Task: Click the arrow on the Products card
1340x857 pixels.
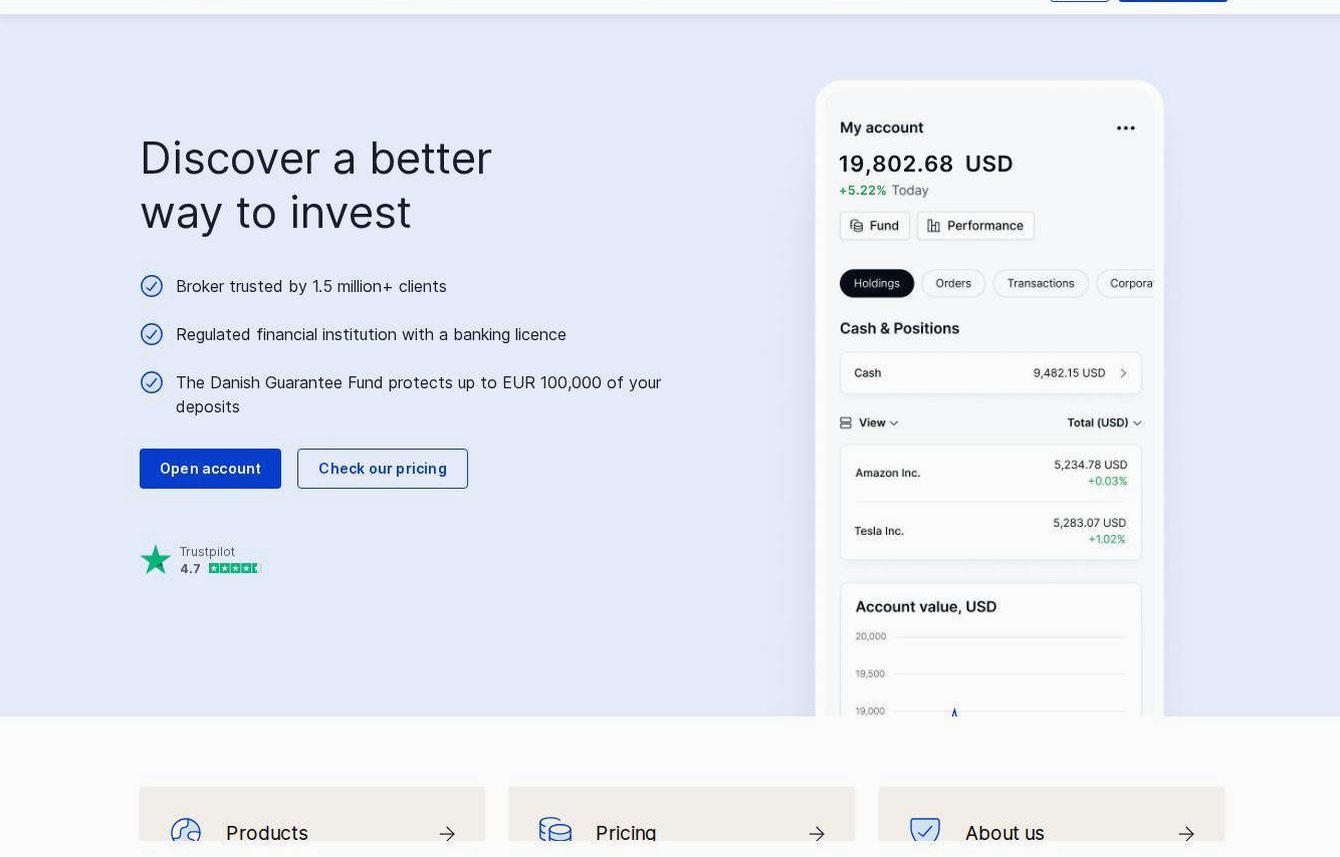Action: pos(447,834)
